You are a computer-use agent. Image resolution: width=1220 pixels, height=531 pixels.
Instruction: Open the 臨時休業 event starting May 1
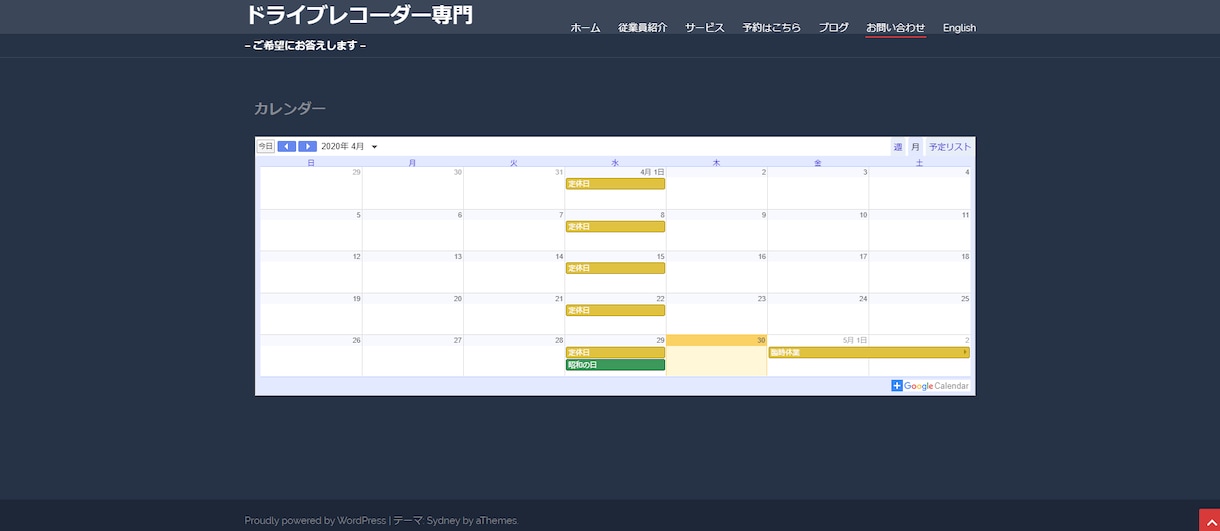point(869,352)
